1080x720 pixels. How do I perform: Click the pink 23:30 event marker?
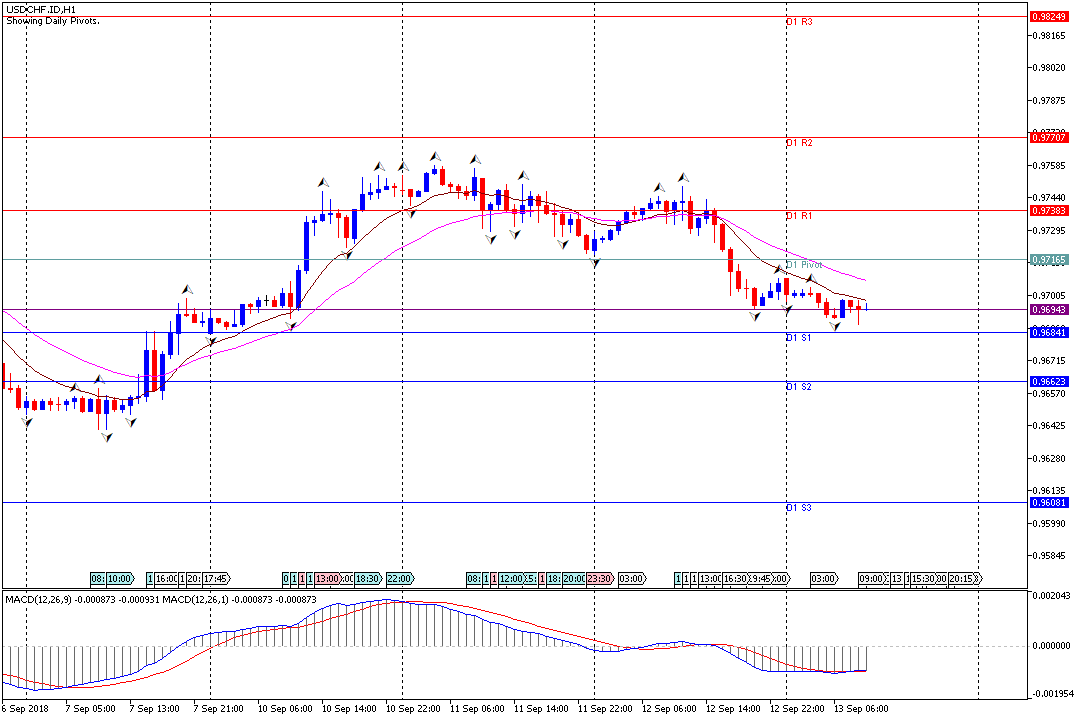coord(600,579)
